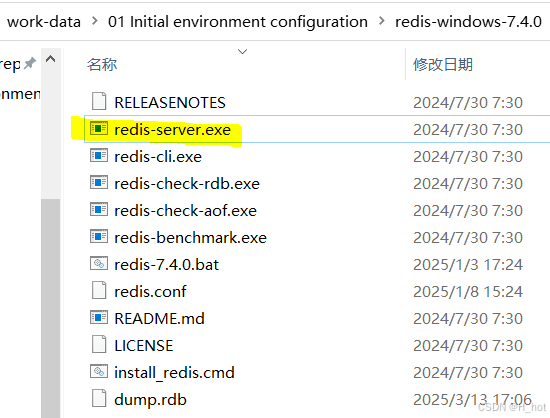Select the redis-7.4.0.bat file name

(x=167, y=265)
